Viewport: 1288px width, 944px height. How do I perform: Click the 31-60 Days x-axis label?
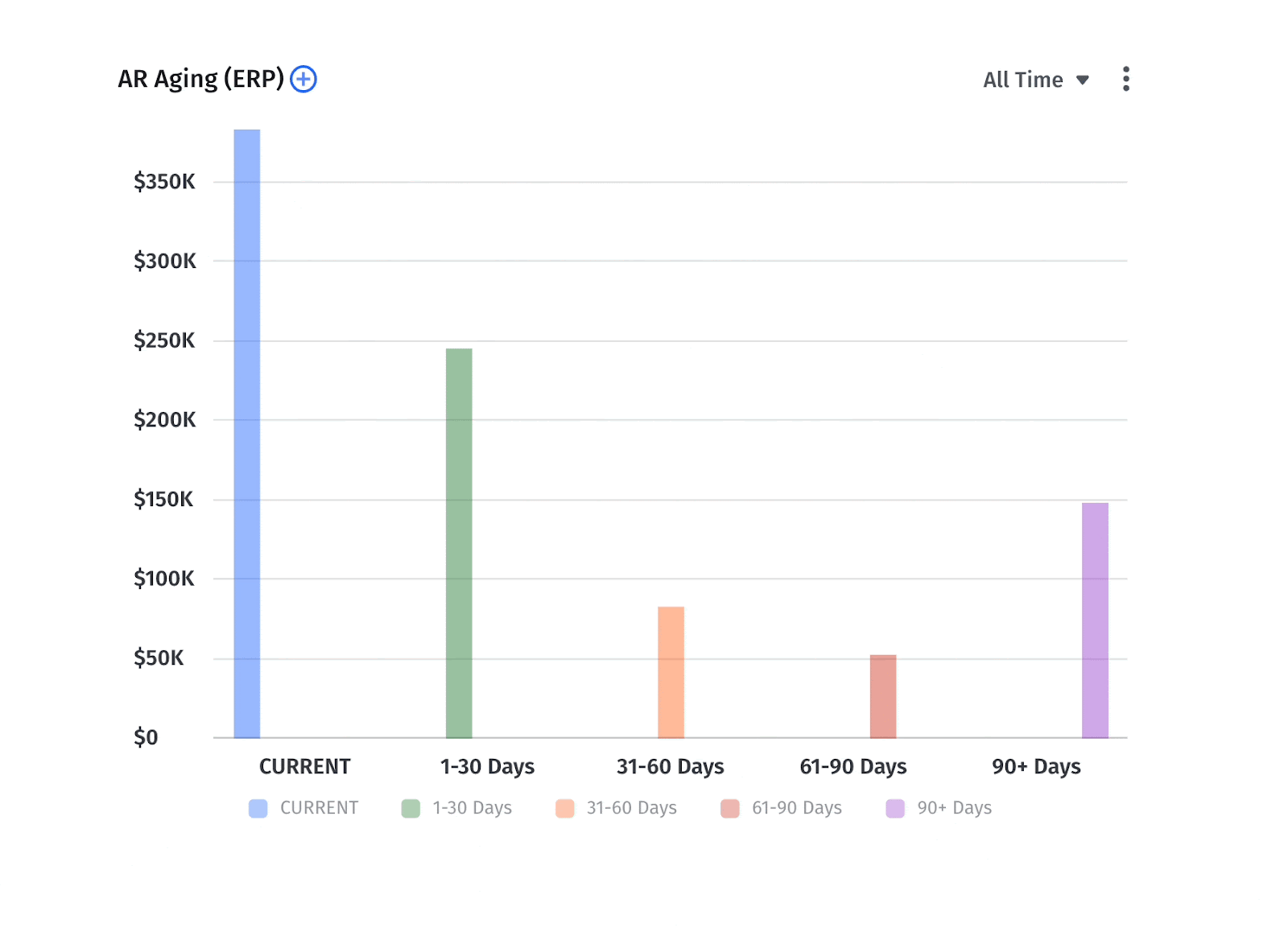[x=671, y=766]
